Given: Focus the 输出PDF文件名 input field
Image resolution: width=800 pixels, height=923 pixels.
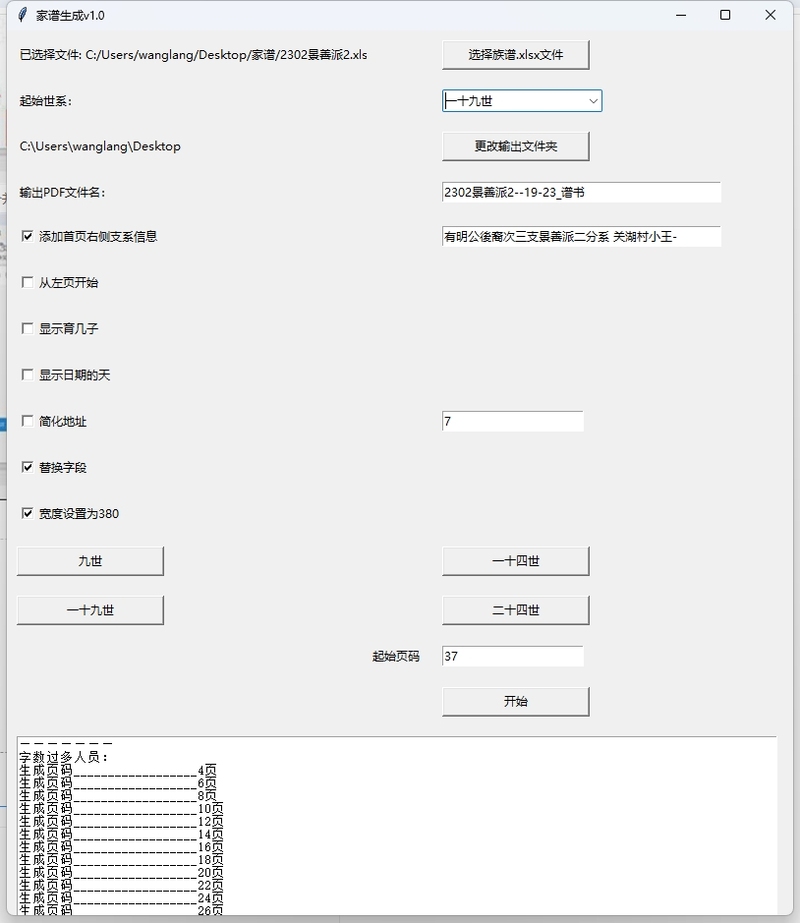Looking at the screenshot, I should point(581,192).
